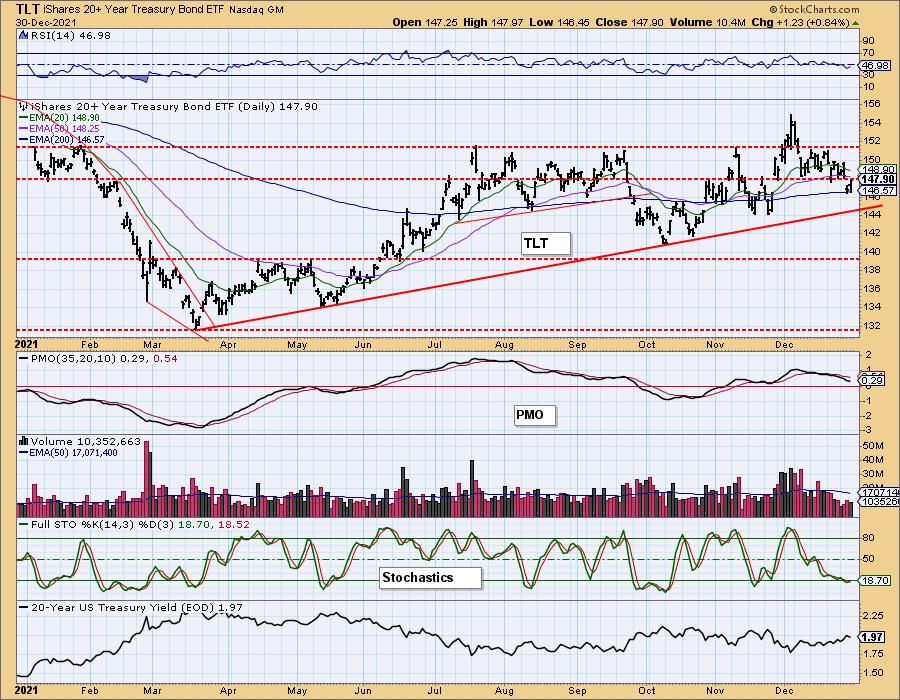Click the 'RSI(14) 46.98' legend text

[70, 35]
